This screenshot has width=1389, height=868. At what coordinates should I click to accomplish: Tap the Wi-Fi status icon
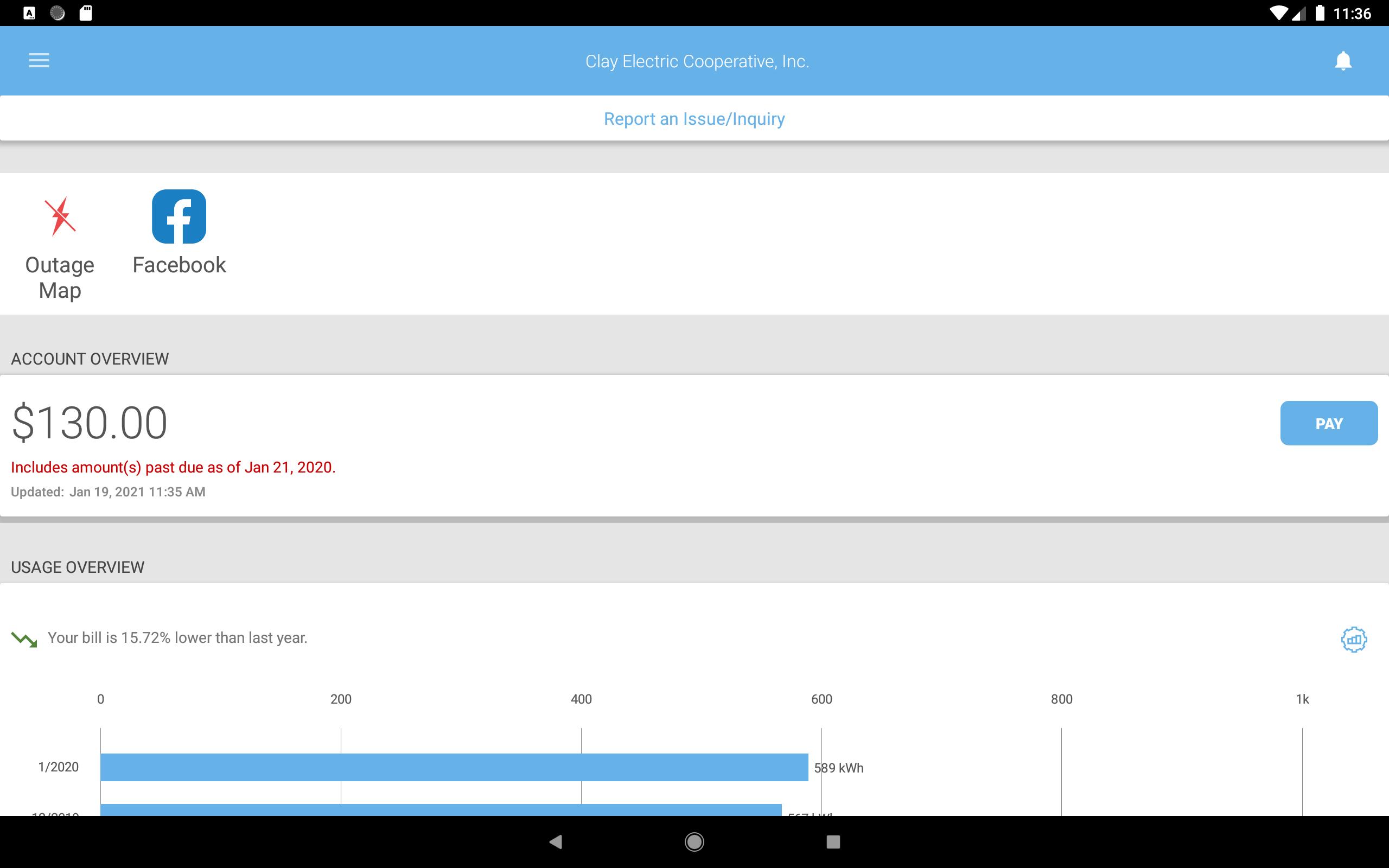(x=1279, y=12)
